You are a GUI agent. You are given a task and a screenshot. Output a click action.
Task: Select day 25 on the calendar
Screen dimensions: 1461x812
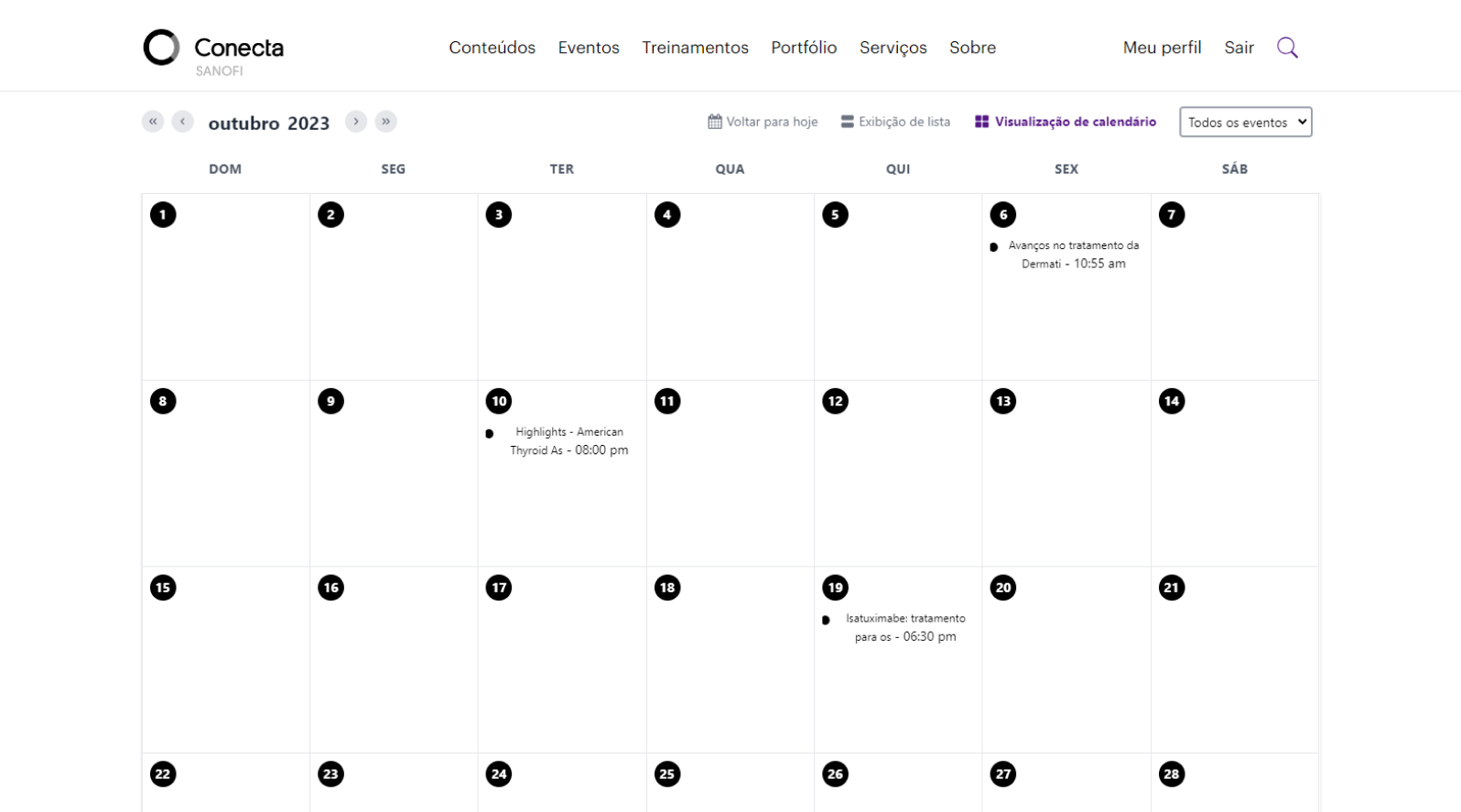(x=667, y=774)
